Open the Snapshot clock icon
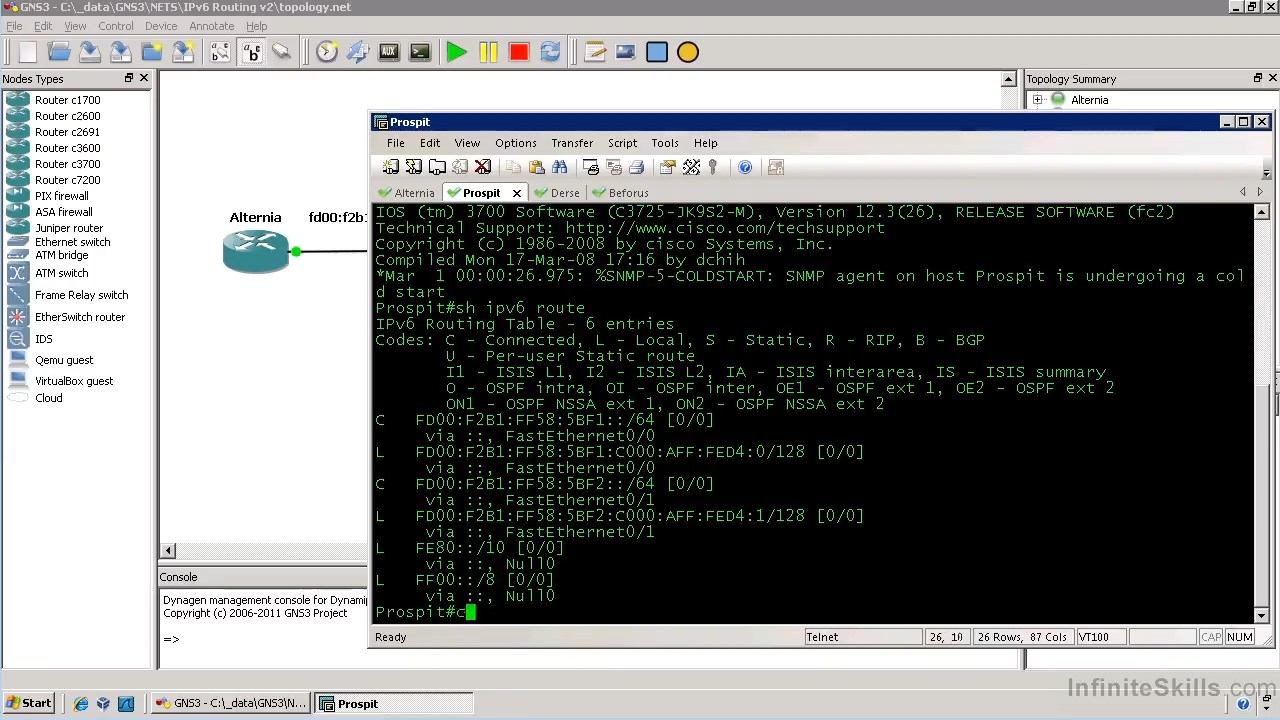Screen dimensions: 1280x720 (x=327, y=52)
